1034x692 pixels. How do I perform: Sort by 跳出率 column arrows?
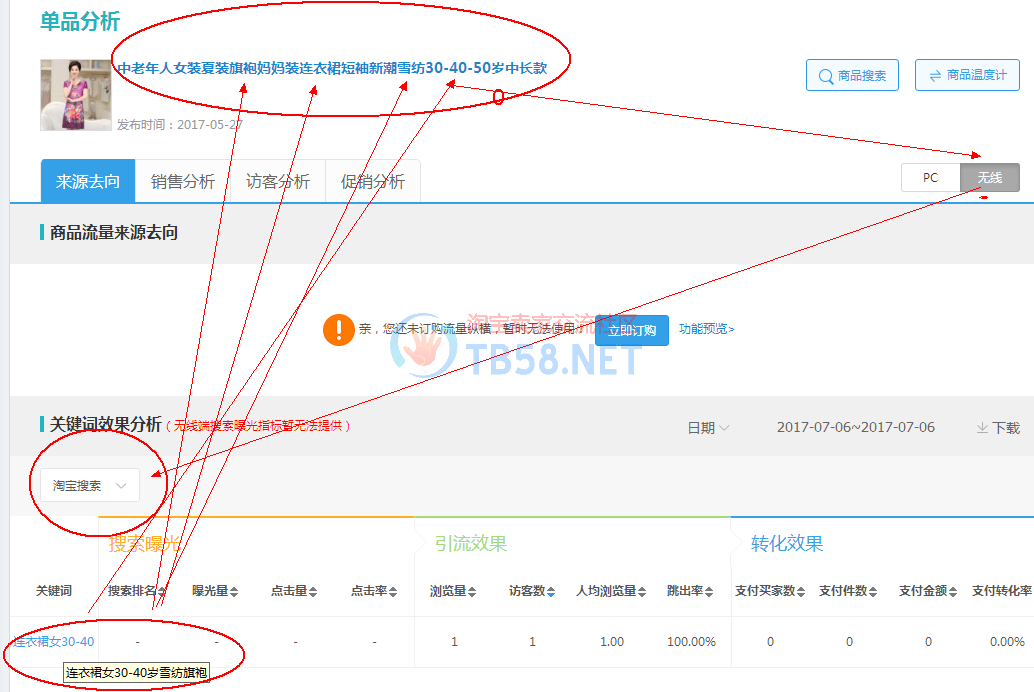click(710, 591)
